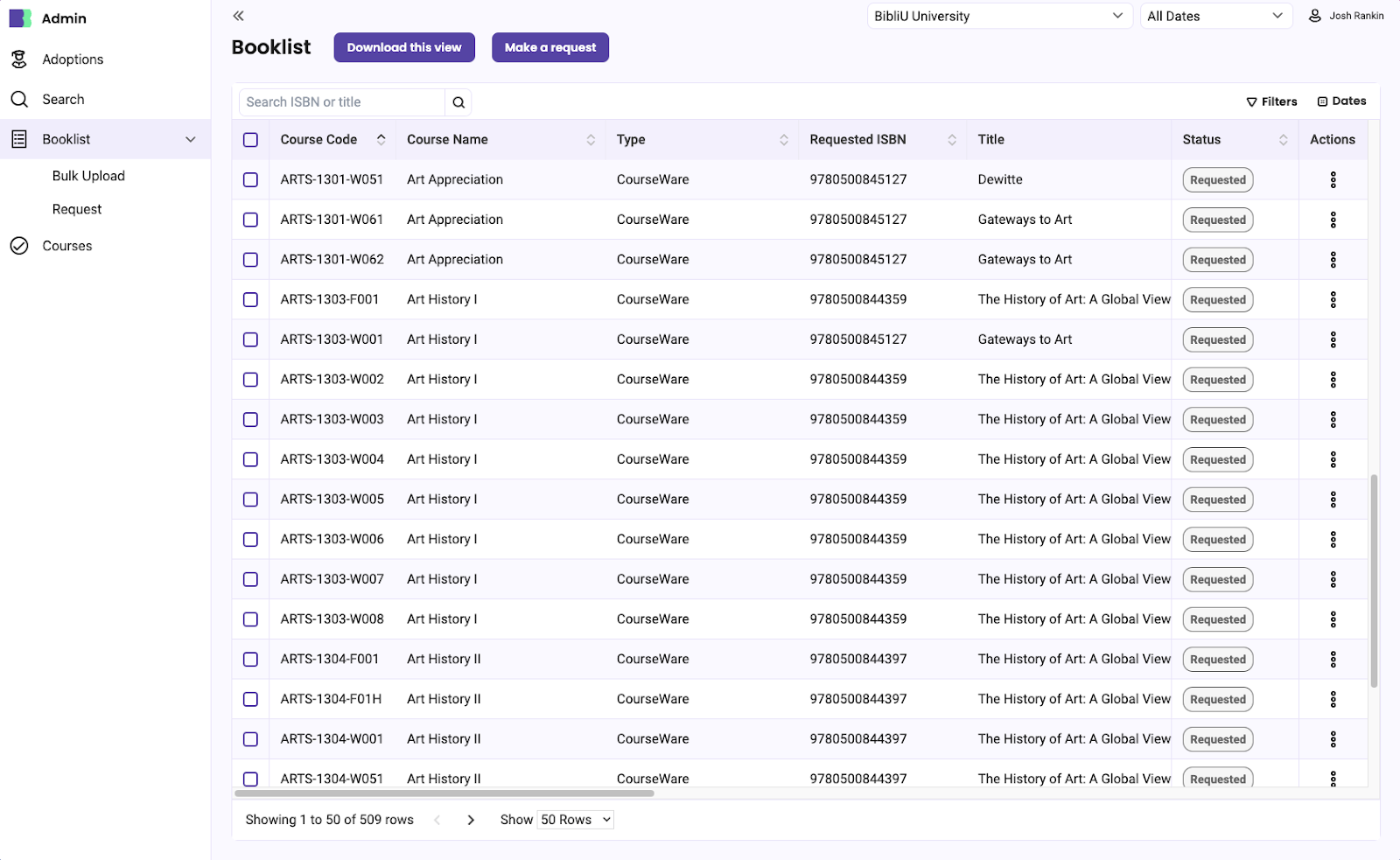
Task: Click the Download this view button
Action: click(x=403, y=47)
